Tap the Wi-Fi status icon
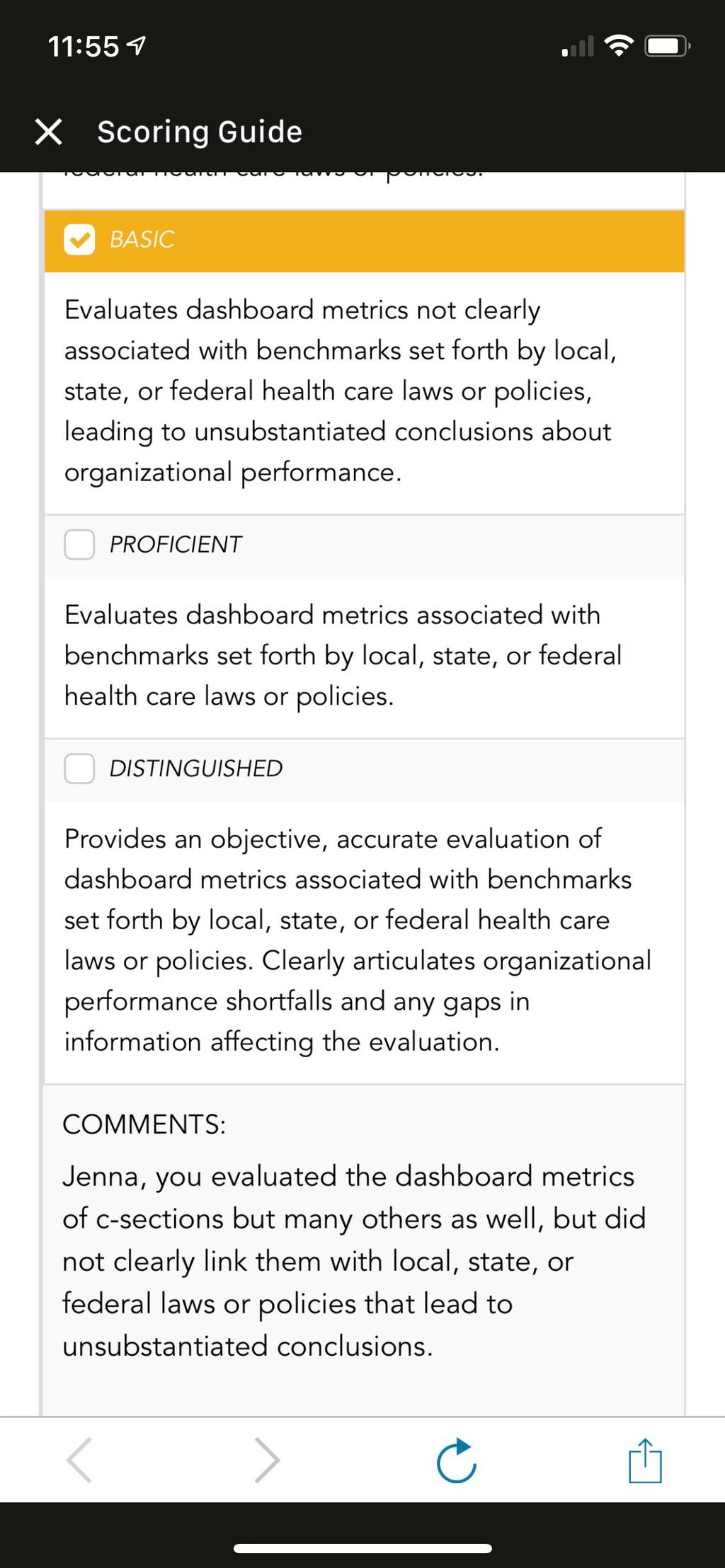This screenshot has height=1568, width=725. 619,46
